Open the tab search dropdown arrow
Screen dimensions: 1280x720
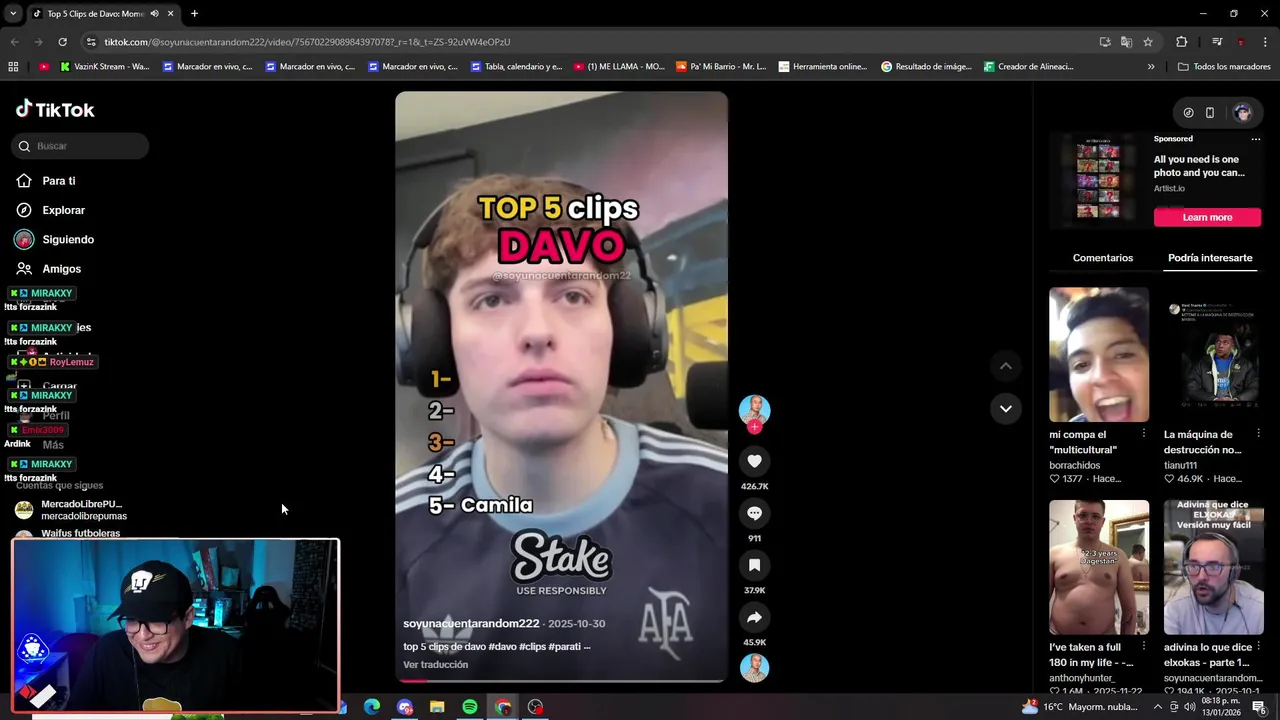(x=13, y=14)
